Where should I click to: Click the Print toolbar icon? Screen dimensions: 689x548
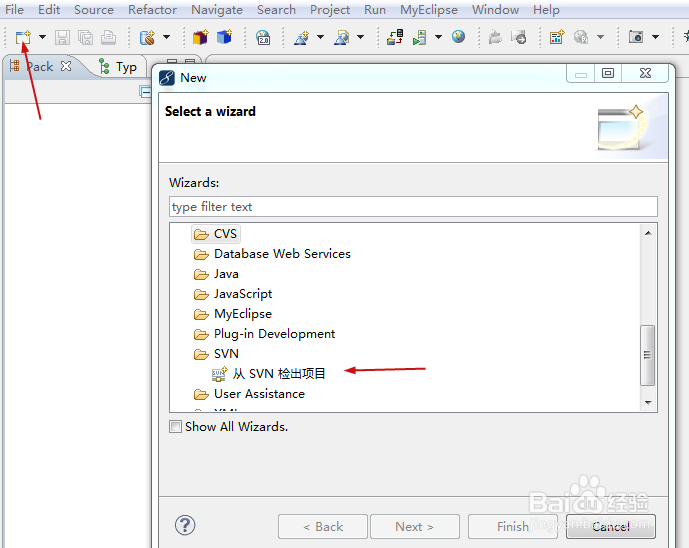pyautogui.click(x=108, y=37)
